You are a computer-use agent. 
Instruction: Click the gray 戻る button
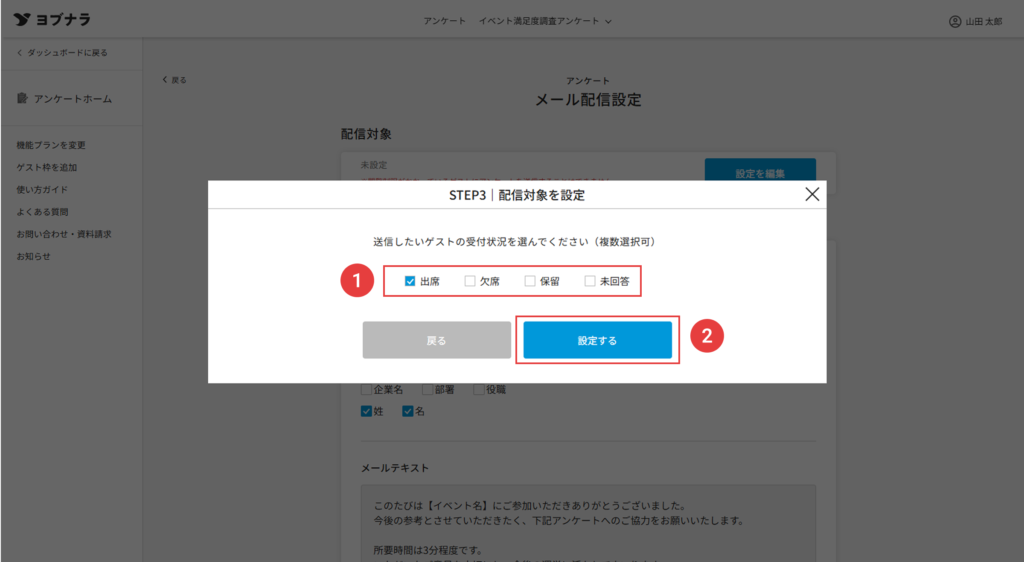[x=436, y=340]
